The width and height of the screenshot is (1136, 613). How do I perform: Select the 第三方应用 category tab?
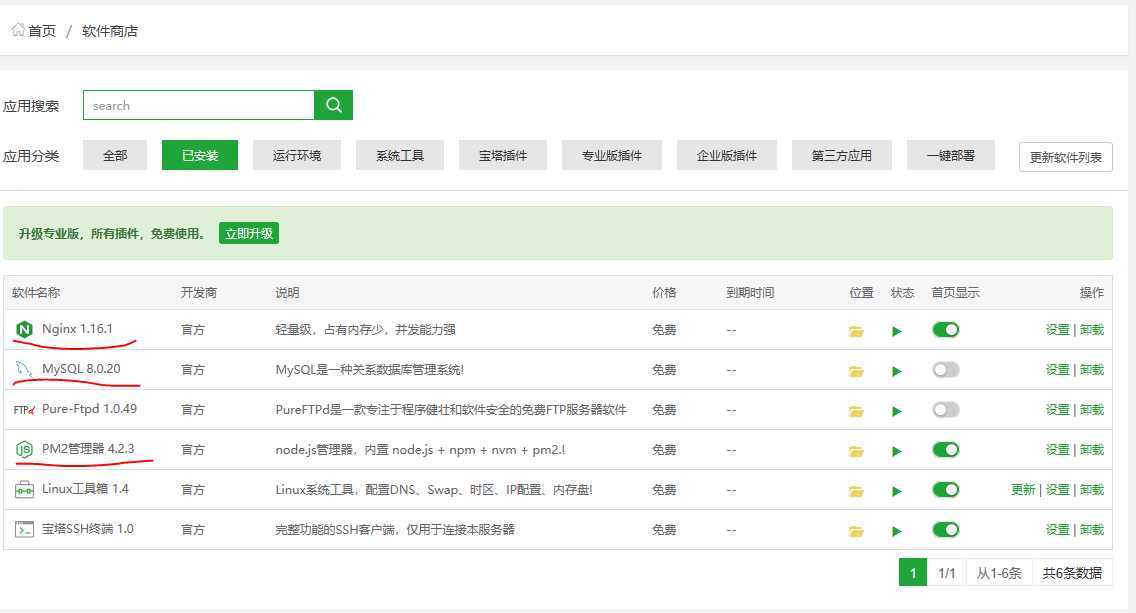point(841,155)
